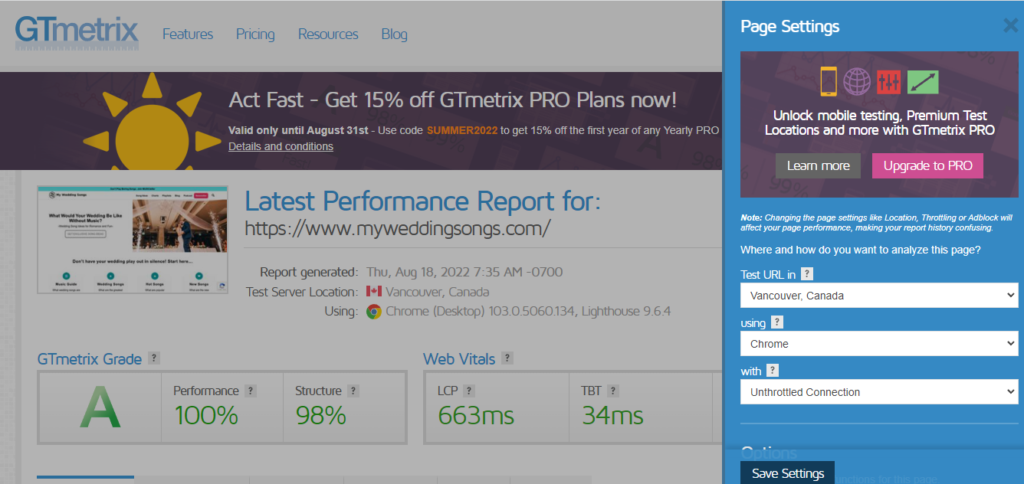Viewport: 1024px width, 484px height.
Task: Click the Latest Performance Report heading
Action: [x=422, y=201]
